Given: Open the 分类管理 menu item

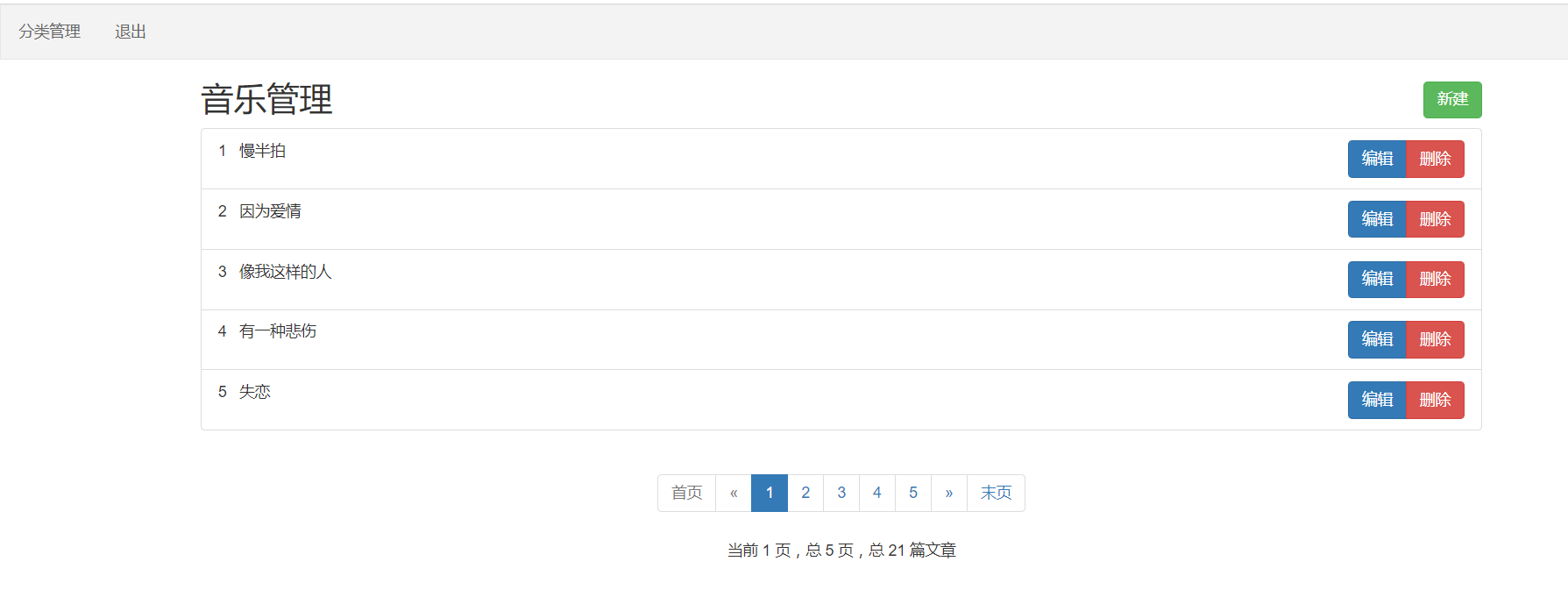Looking at the screenshot, I should click(x=49, y=32).
